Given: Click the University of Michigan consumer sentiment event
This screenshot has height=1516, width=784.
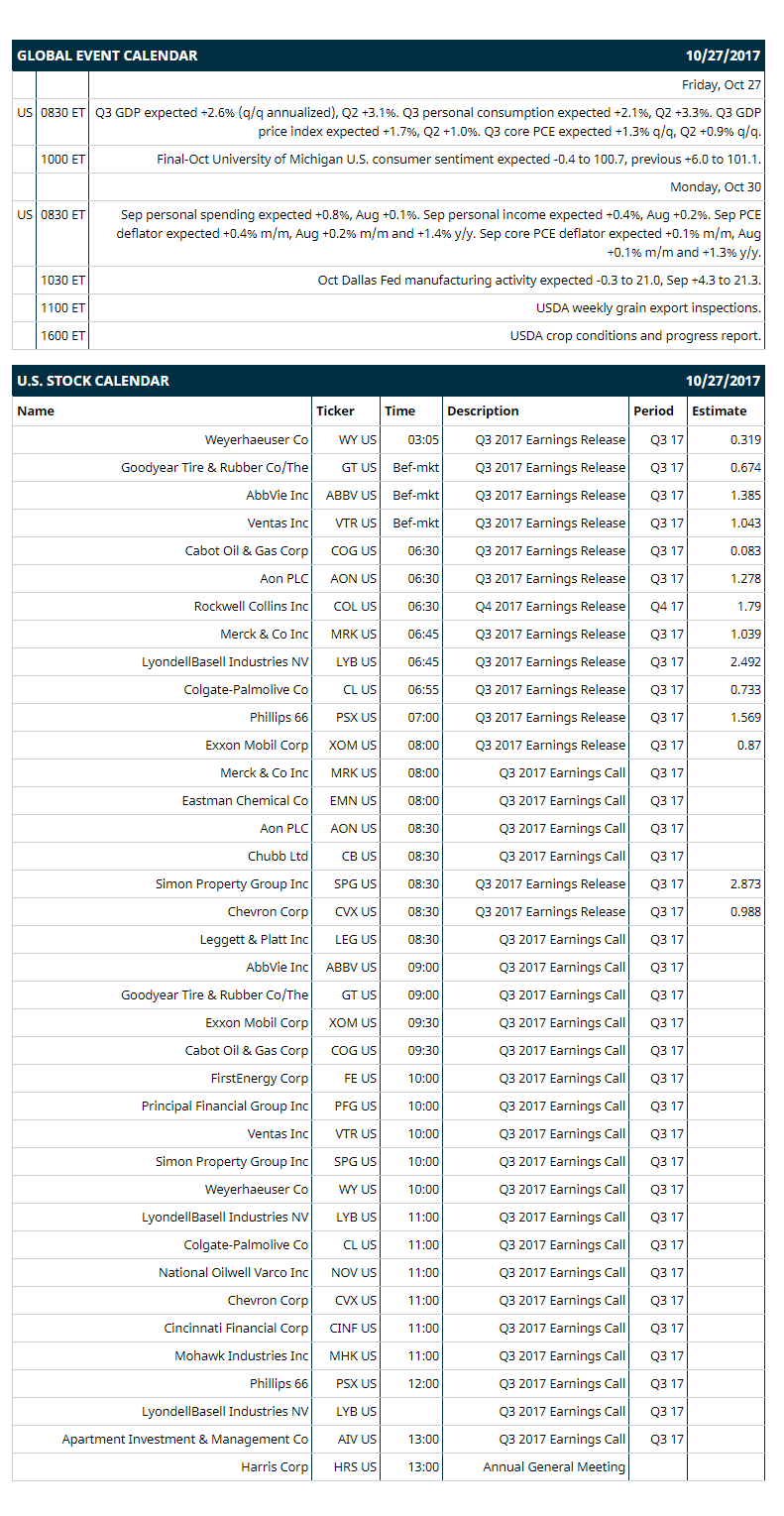Looking at the screenshot, I should [x=459, y=159].
